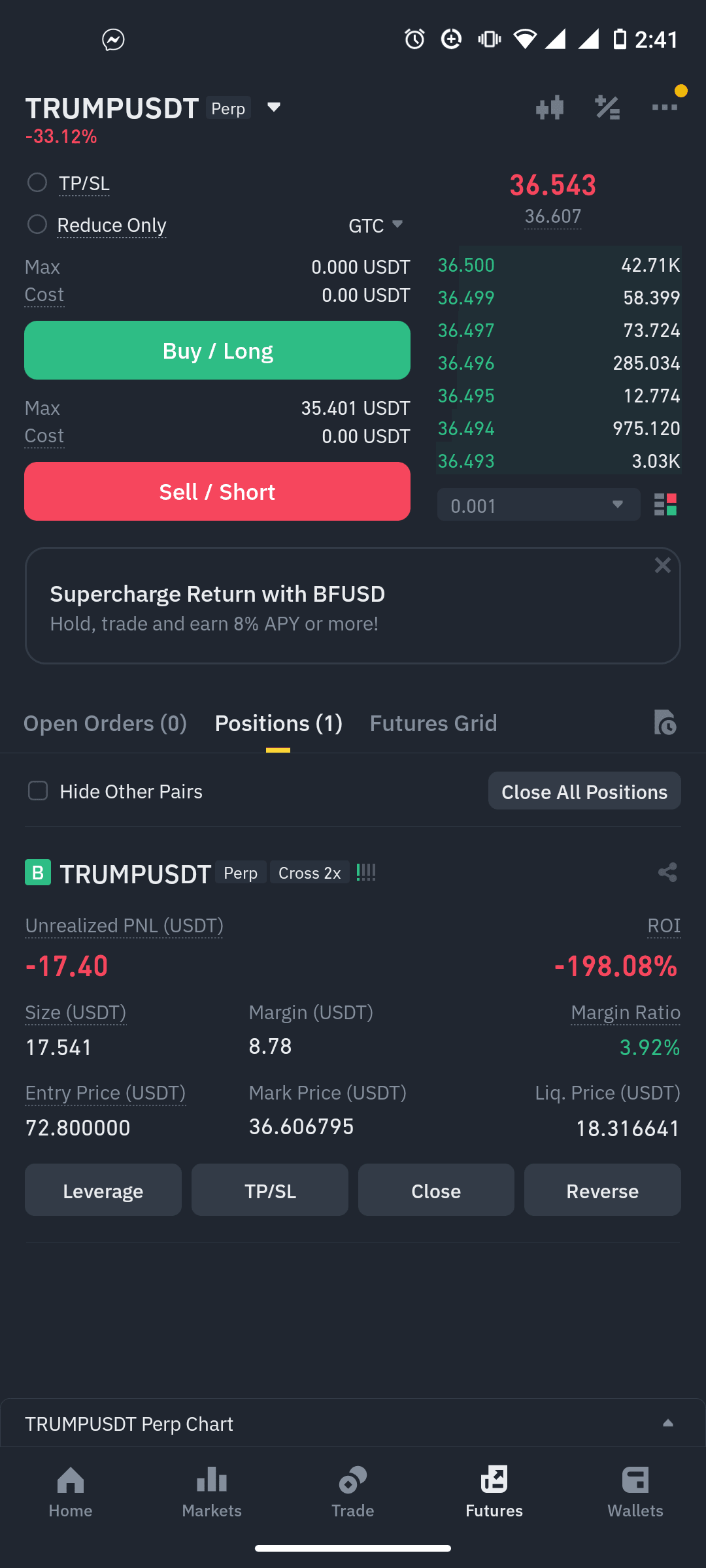Tap the margin ratio level indicator bars
The image size is (706, 1568).
pyautogui.click(x=366, y=872)
